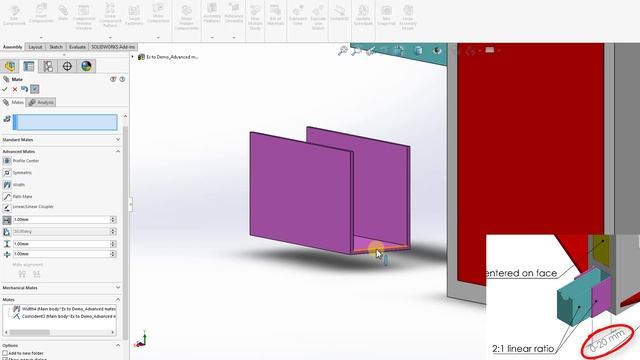Select the Path Mate option
This screenshot has width=640, height=360.
point(18,197)
